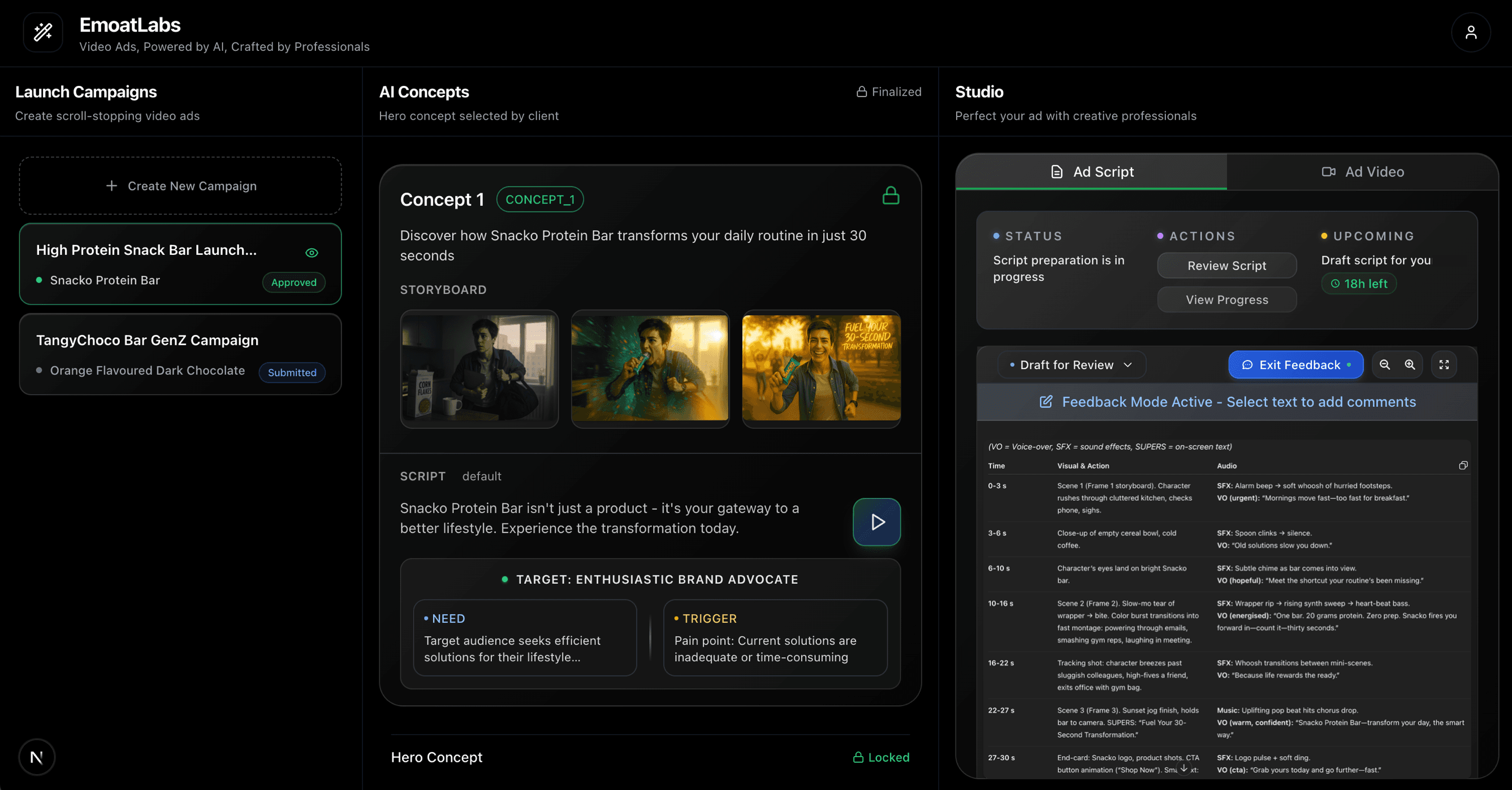Screen dimensions: 1512x790
Task: Zoom out the script with the magnifier-minus icon
Action: coord(1385,364)
